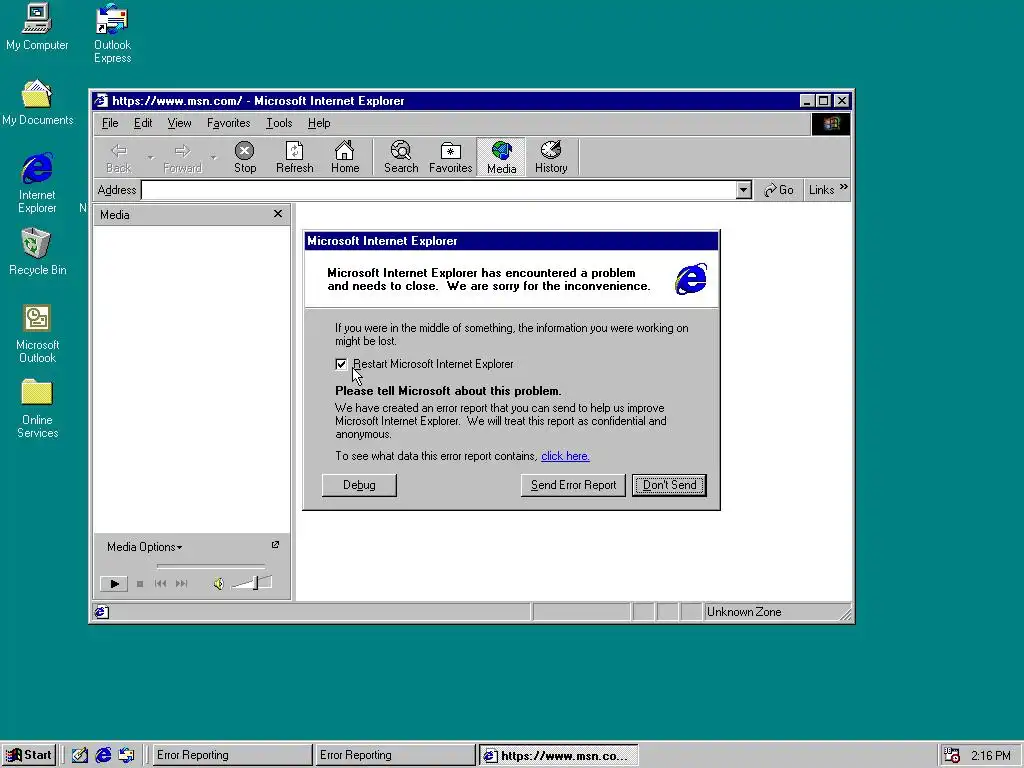Open the Favorites menu

click(229, 123)
